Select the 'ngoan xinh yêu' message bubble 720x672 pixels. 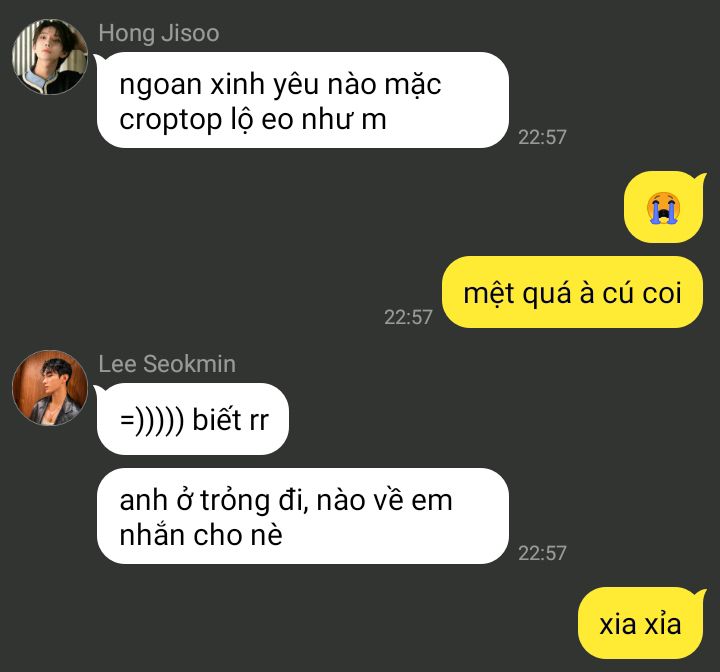pyautogui.click(x=303, y=100)
